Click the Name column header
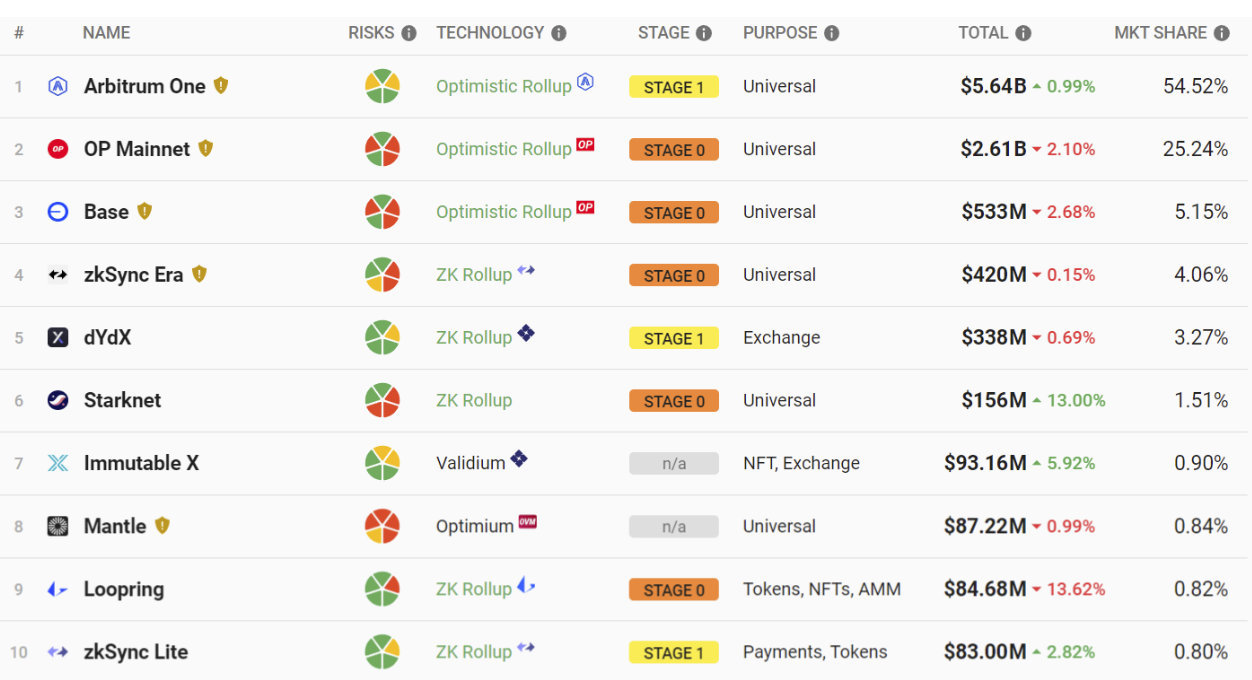The height and width of the screenshot is (680, 1252). point(106,33)
